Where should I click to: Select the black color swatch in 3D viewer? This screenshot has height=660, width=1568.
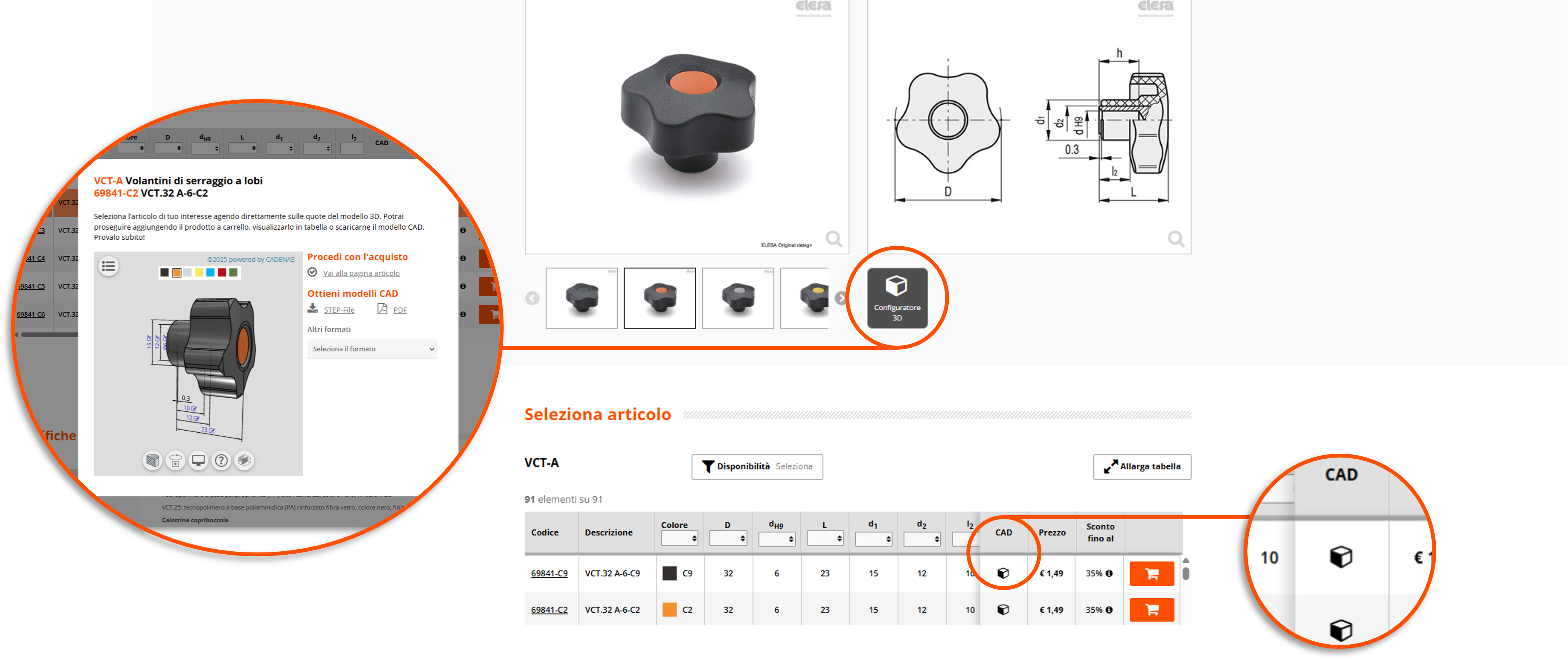point(165,272)
